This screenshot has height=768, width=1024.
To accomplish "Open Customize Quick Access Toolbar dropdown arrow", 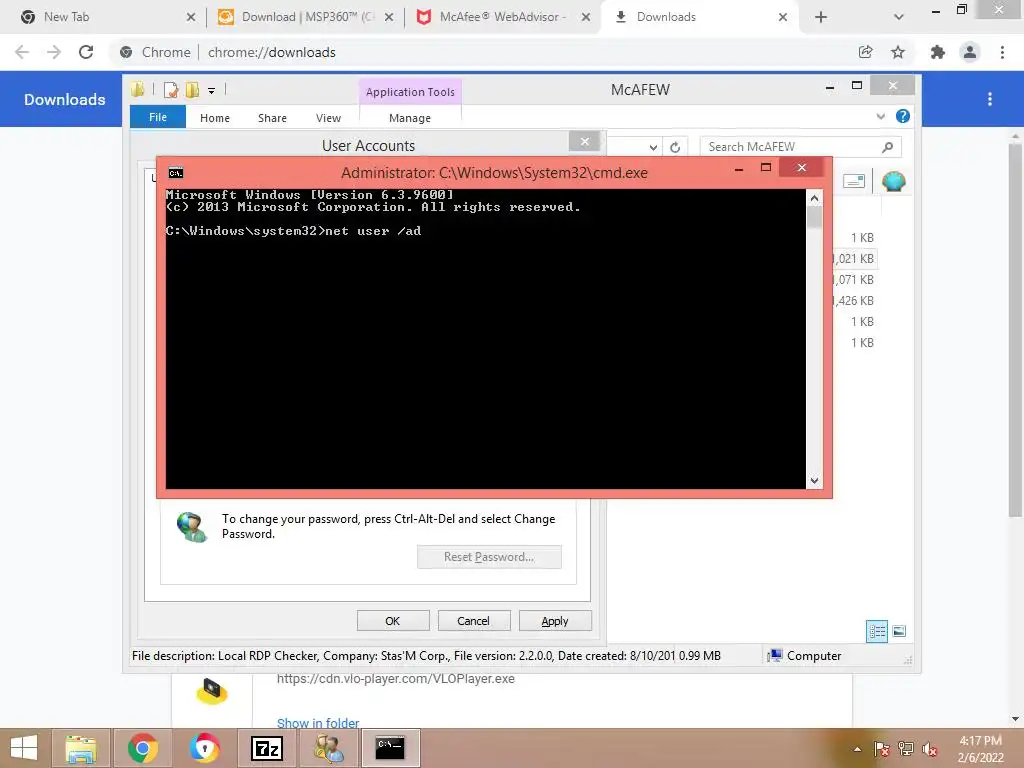I will click(x=212, y=91).
